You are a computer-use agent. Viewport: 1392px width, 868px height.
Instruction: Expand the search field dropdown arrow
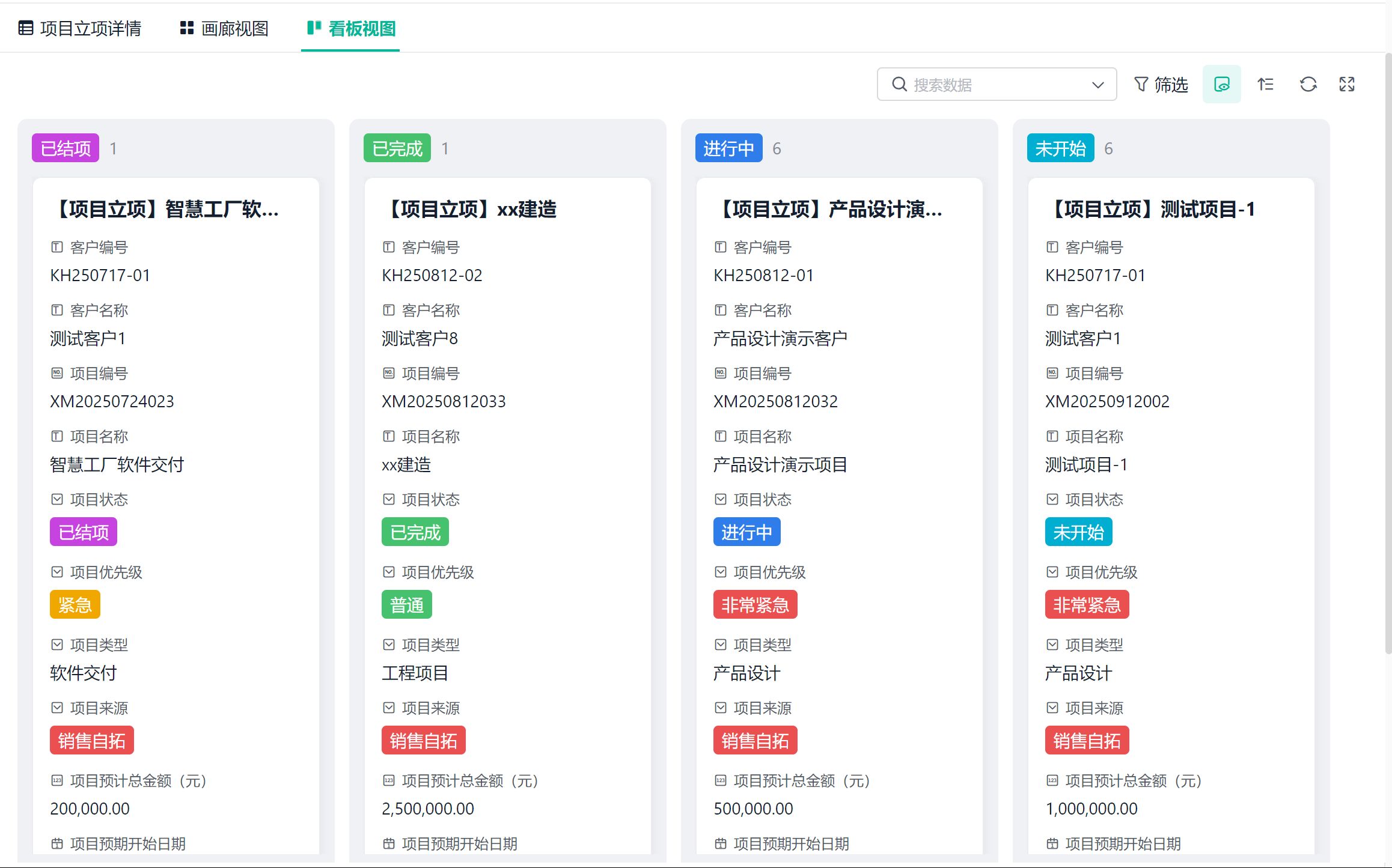1097,85
